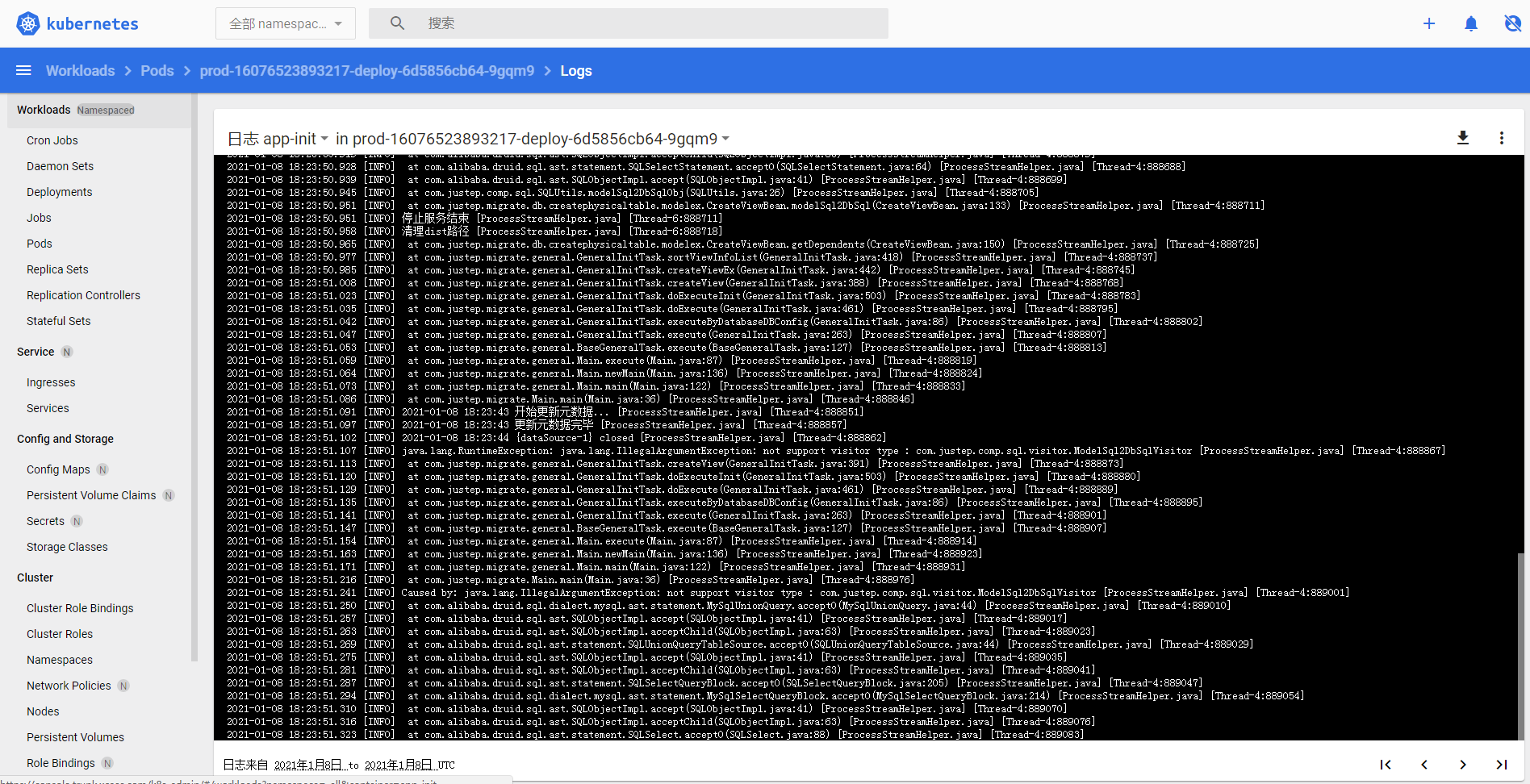Go to next log page
Screen dimensions: 1530x784
1463,765
